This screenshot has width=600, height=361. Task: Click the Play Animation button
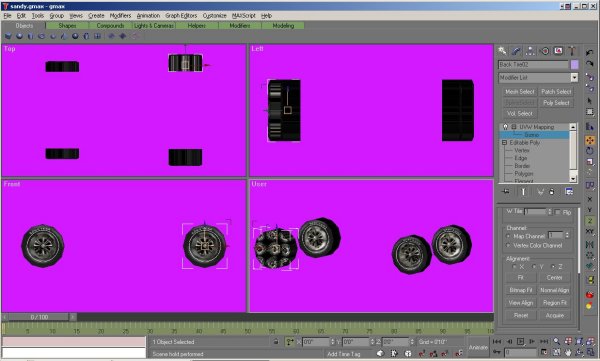tap(520, 341)
